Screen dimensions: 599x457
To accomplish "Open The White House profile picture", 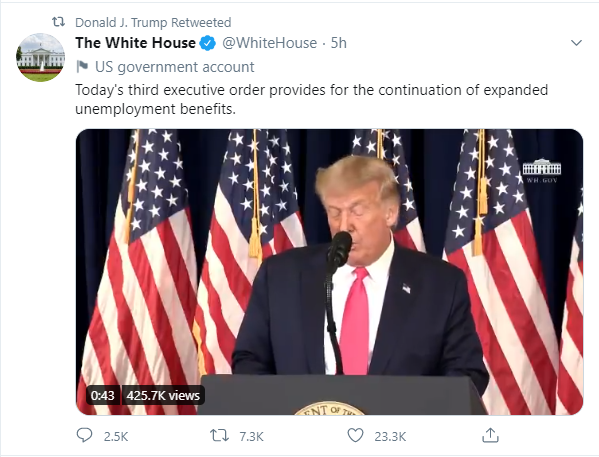I will [40, 57].
